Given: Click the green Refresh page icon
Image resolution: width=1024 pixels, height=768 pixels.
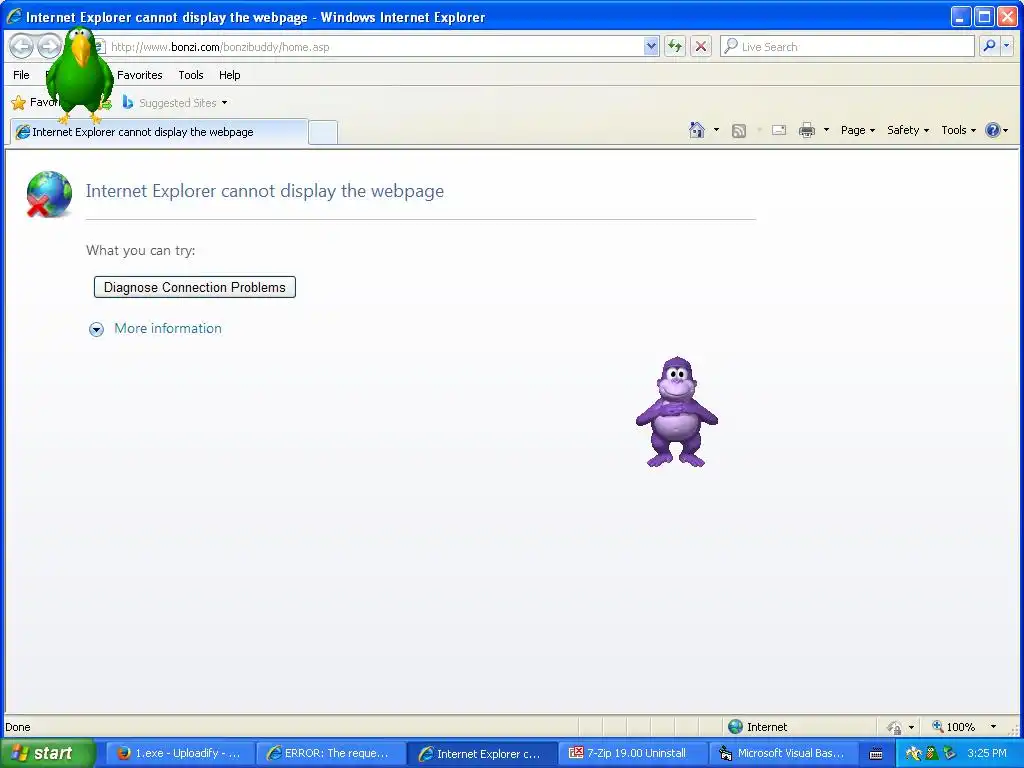Looking at the screenshot, I should click(675, 46).
